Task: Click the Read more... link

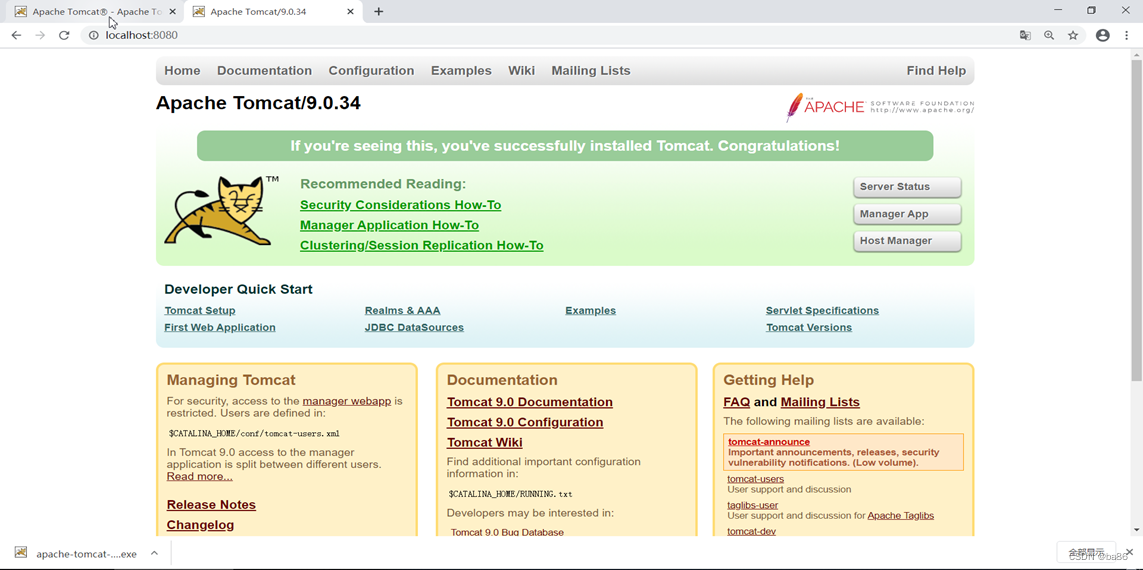Action: click(x=200, y=477)
